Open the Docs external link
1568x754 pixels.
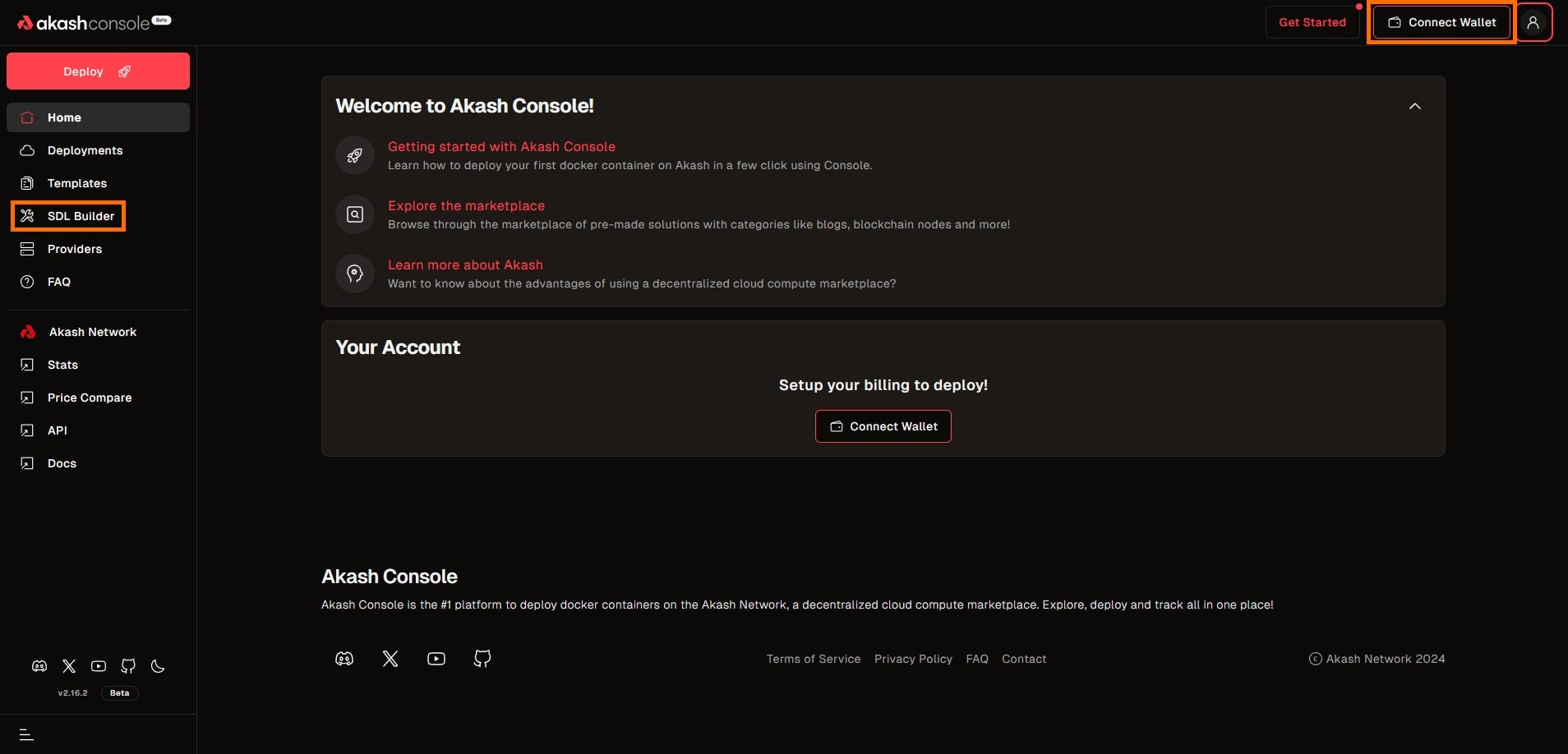[x=98, y=463]
